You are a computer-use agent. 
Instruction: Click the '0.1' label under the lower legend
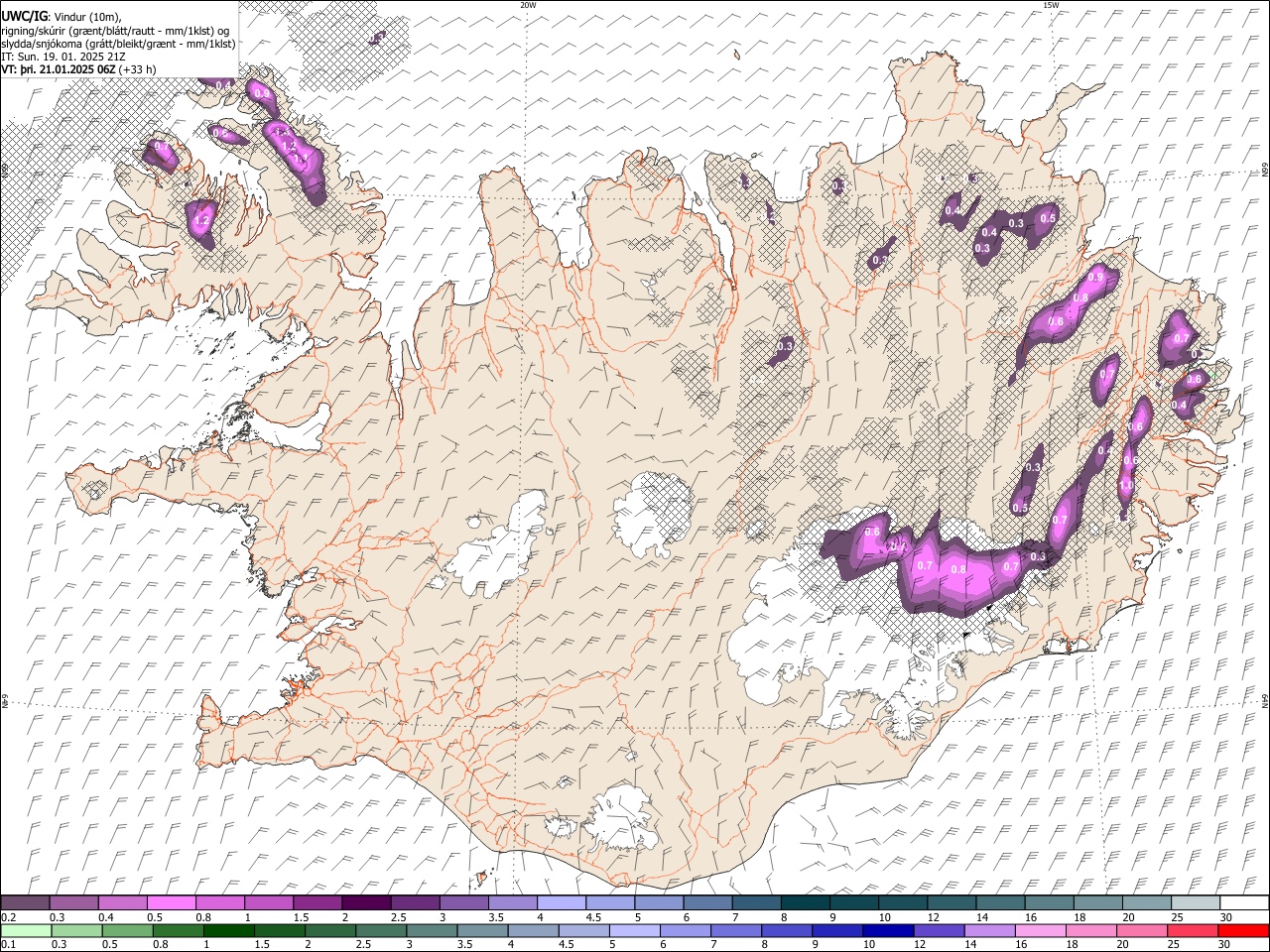(x=8, y=945)
